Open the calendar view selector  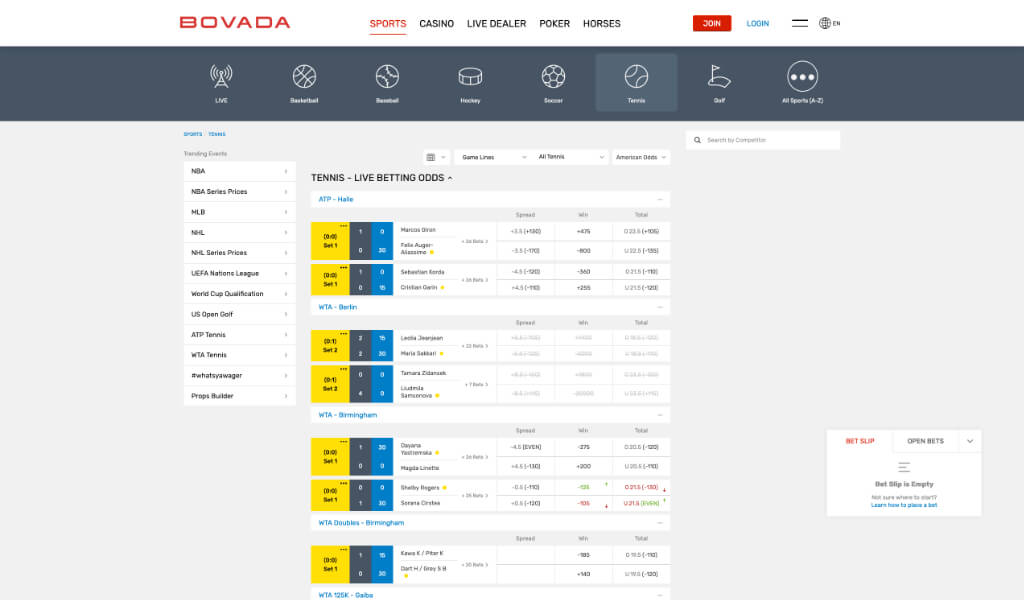pyautogui.click(x=436, y=157)
